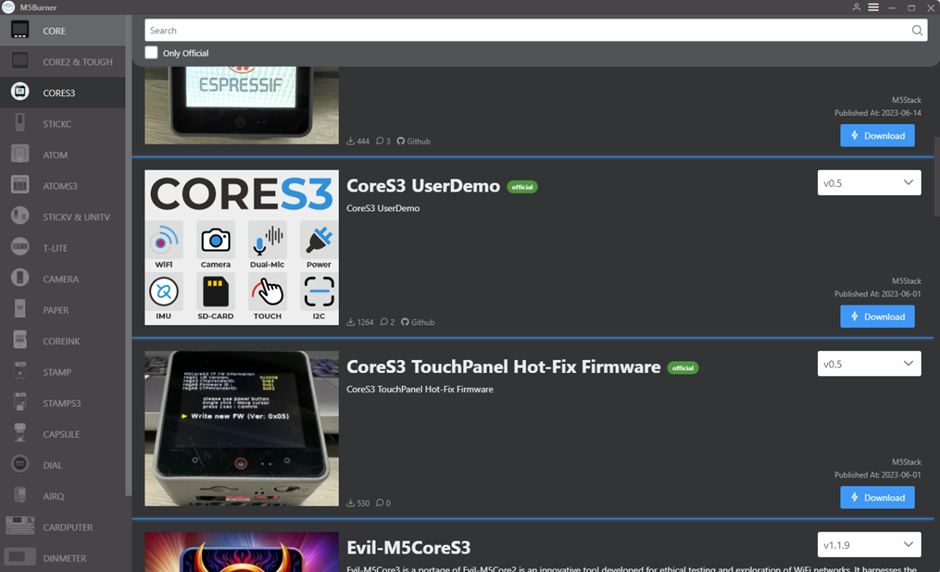
Task: Open the hamburger menu icon in title bar
Action: click(873, 7)
